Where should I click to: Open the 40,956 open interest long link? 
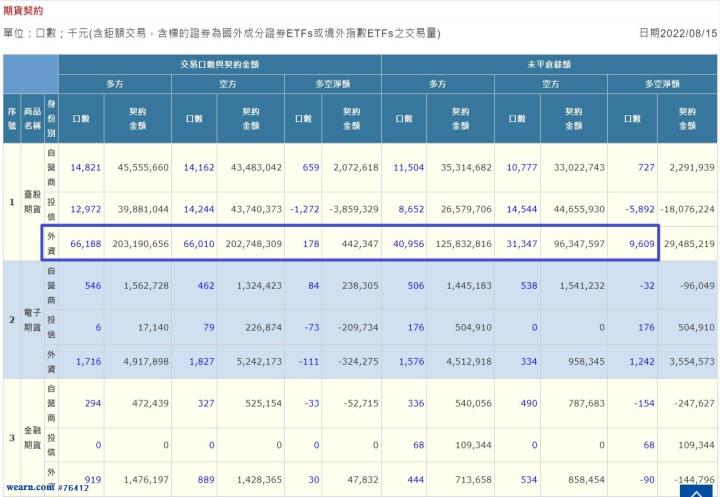pos(410,242)
